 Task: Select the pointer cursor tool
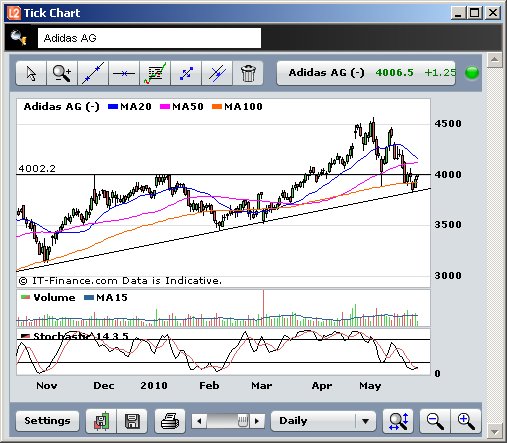pos(31,73)
